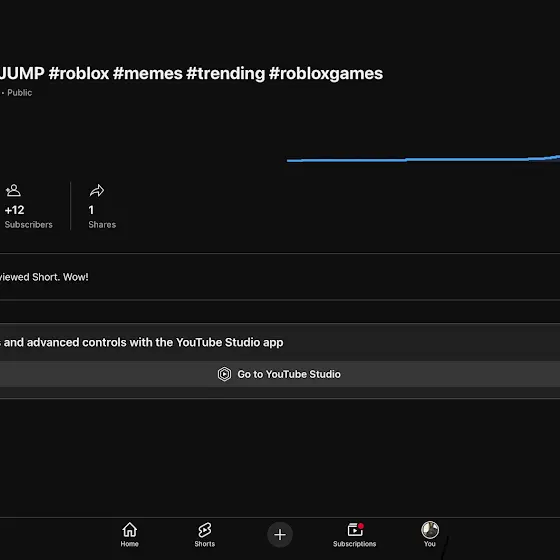Viewport: 560px width, 560px height.
Task: Open the You profile avatar
Action: coord(430,530)
